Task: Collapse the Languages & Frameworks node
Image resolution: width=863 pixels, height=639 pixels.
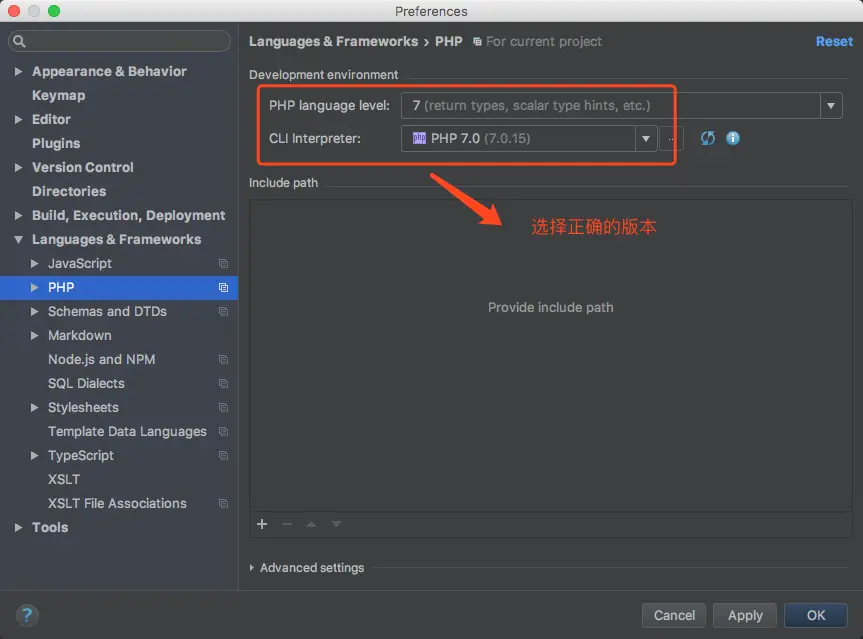Action: tap(18, 239)
